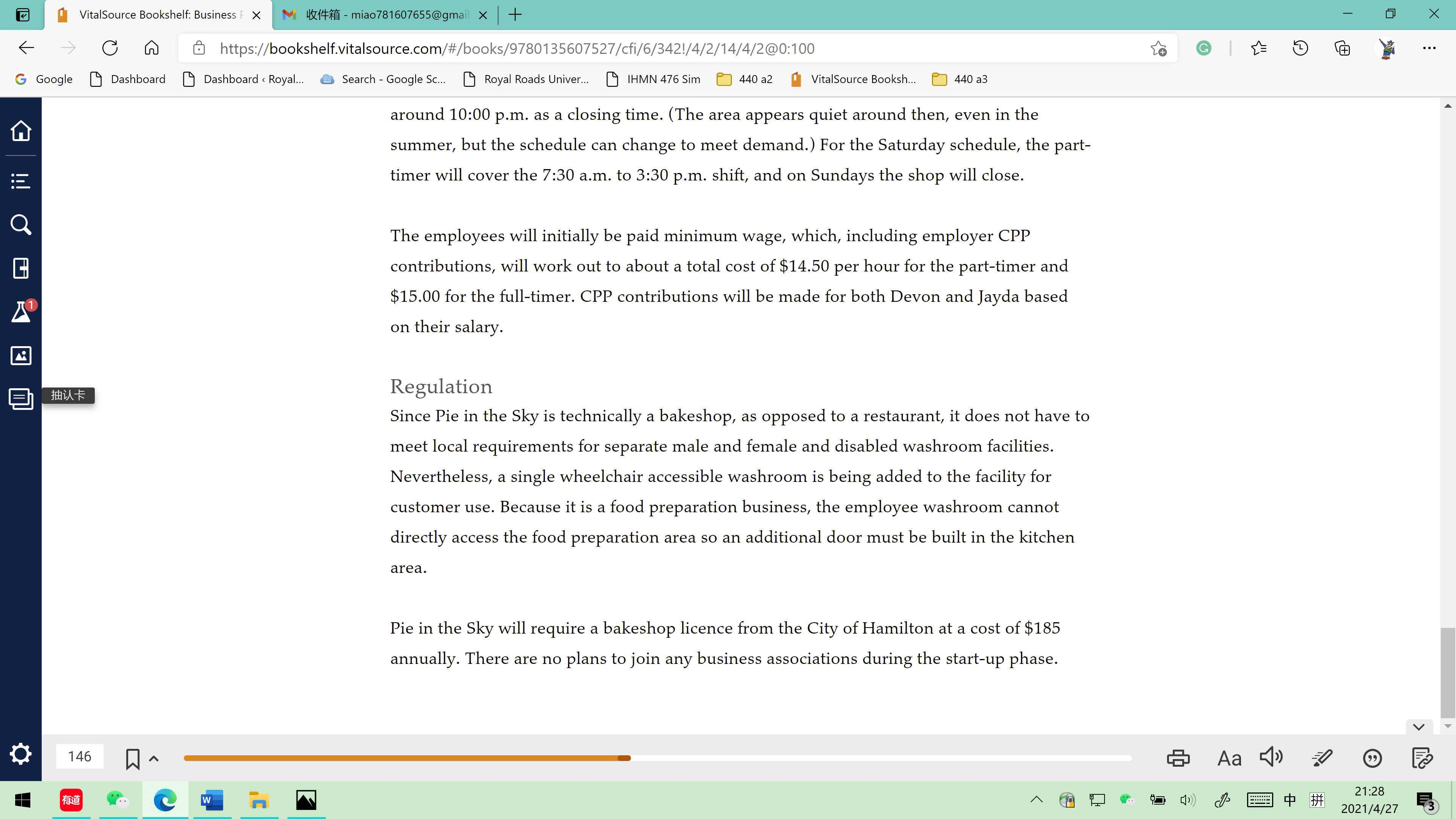Click the page number field showing 146
1456x819 pixels.
point(80,756)
